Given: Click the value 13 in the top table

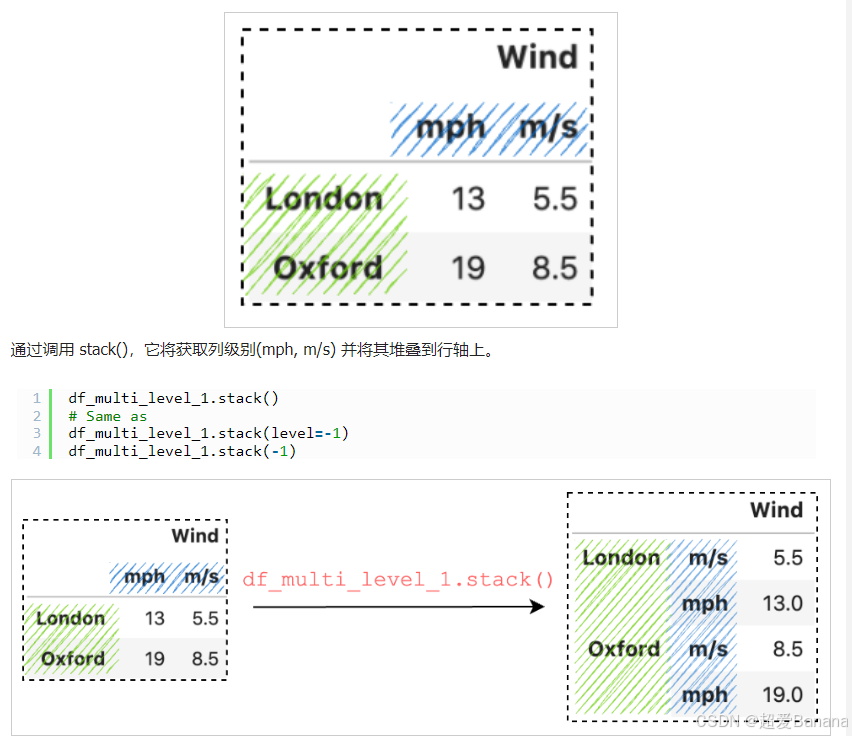Looking at the screenshot, I should [468, 198].
